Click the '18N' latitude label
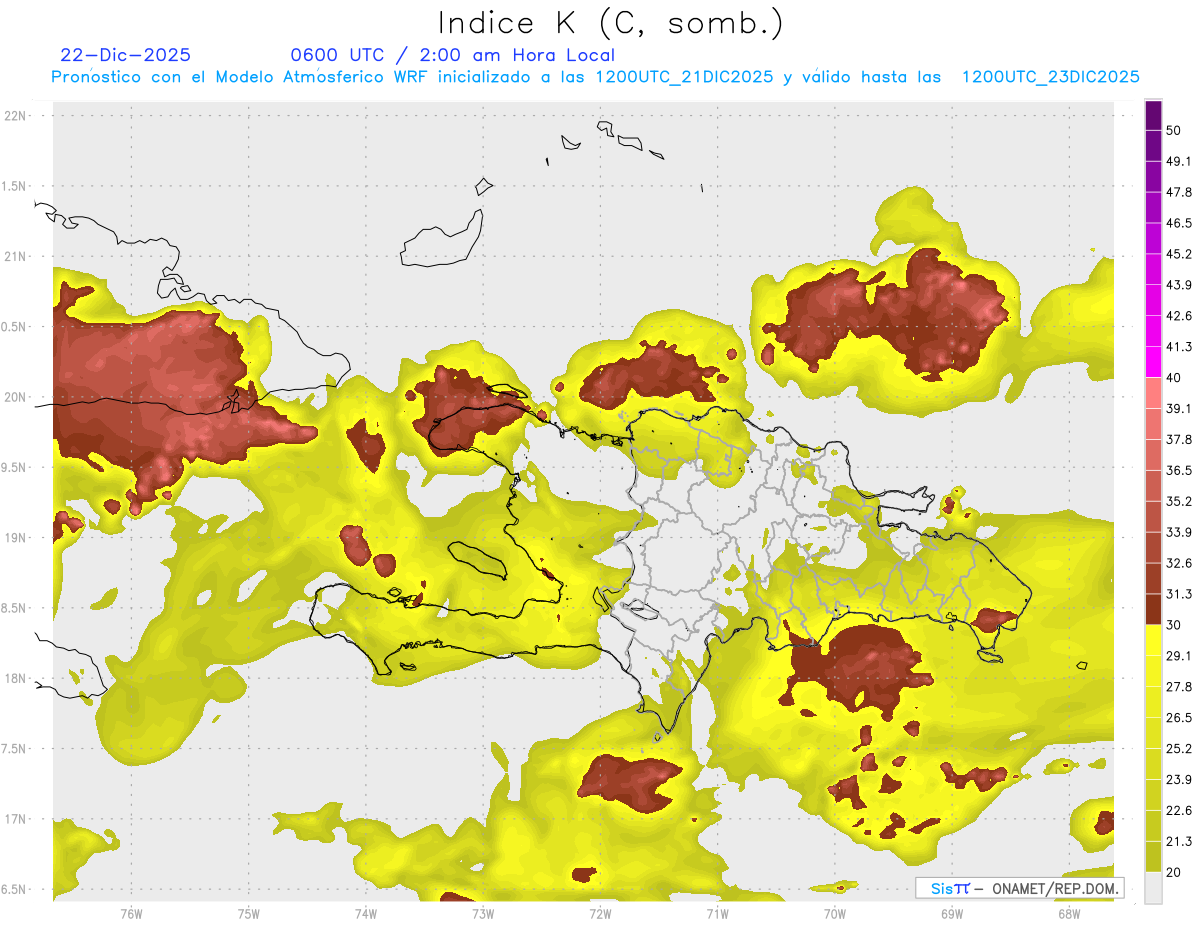 (15, 678)
